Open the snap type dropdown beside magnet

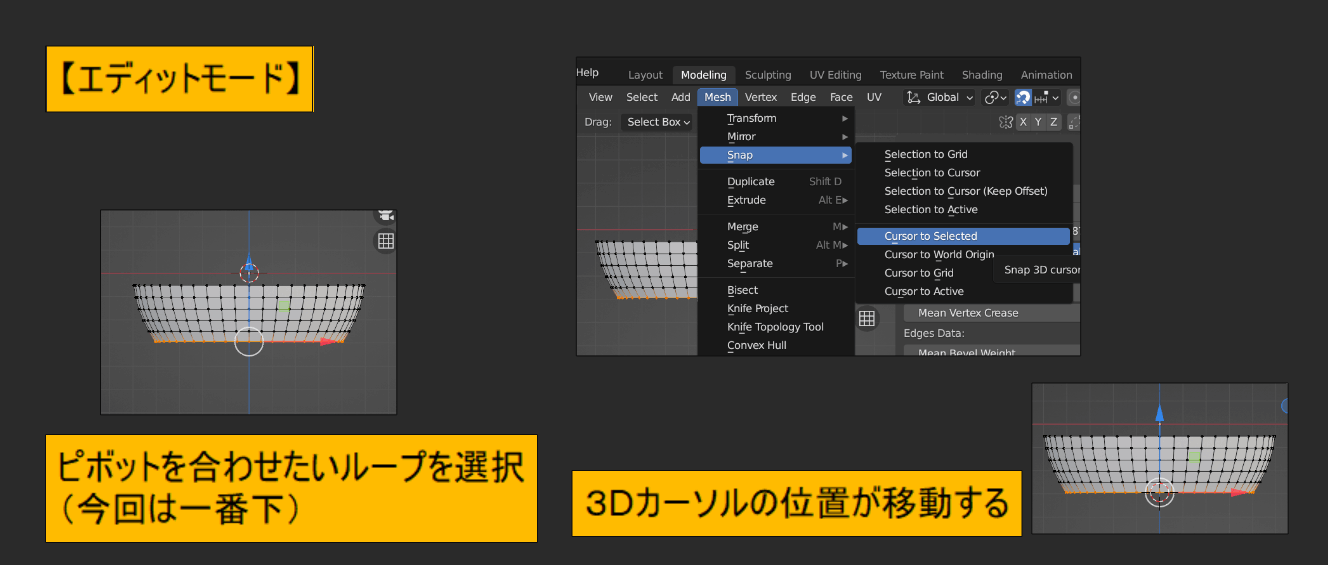point(1046,97)
